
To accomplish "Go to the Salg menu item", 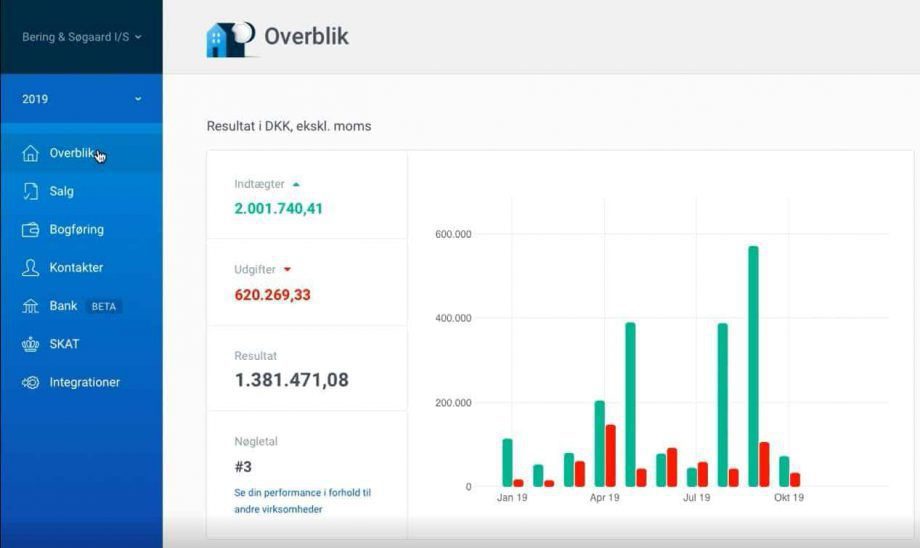I will (x=82, y=191).
